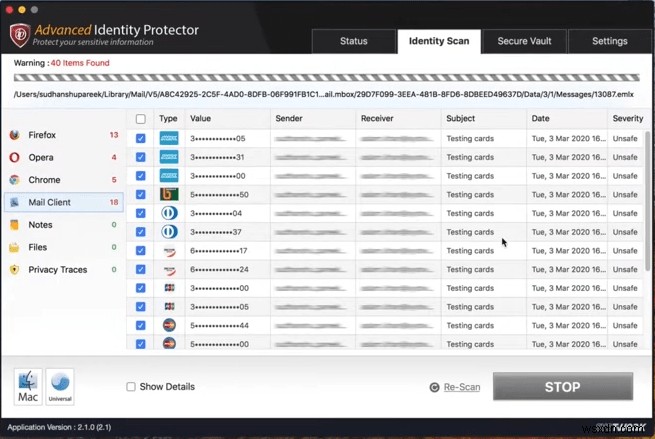
Task: Uncheck the row with value ending 24
Action: tap(141, 269)
